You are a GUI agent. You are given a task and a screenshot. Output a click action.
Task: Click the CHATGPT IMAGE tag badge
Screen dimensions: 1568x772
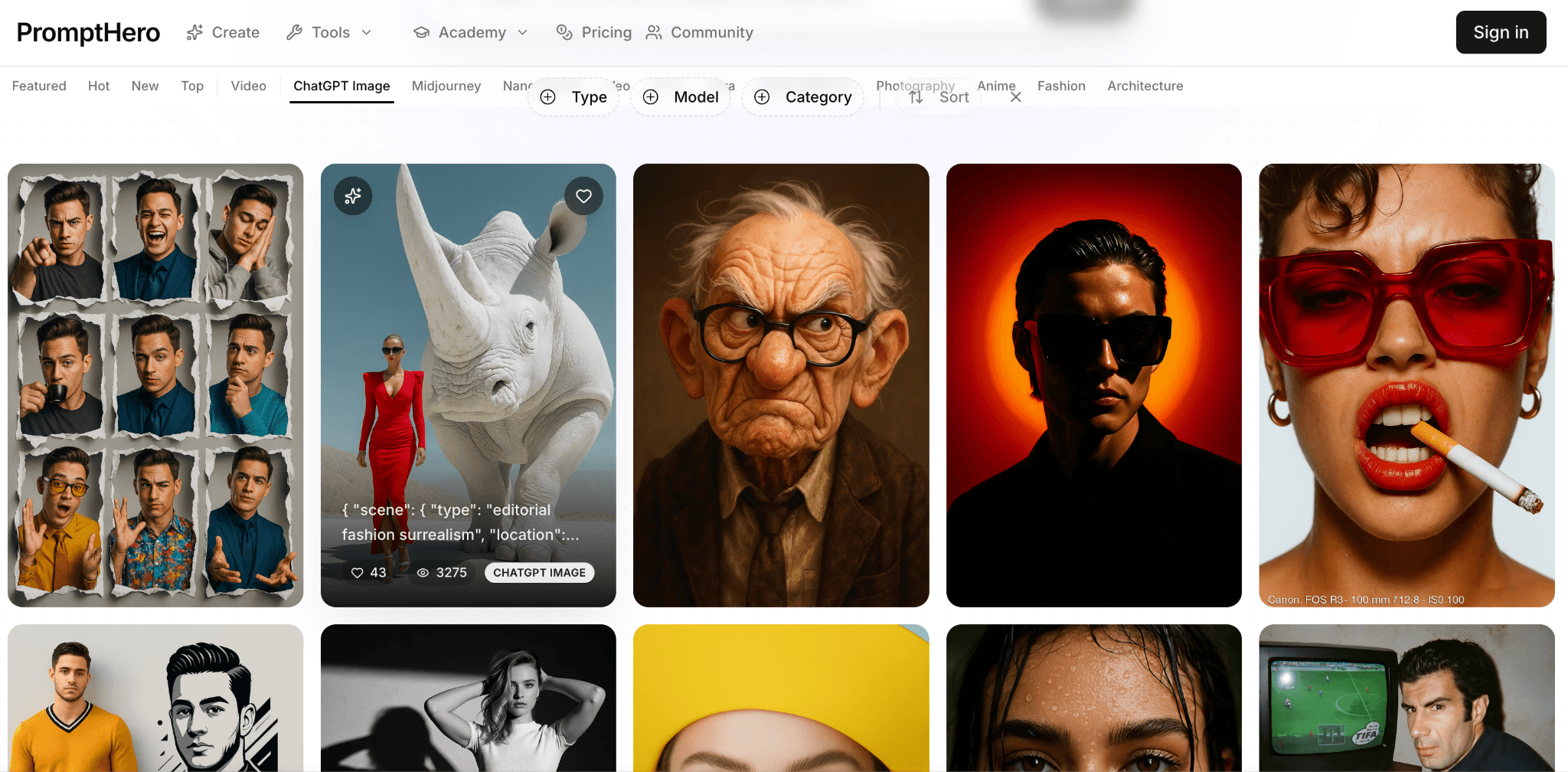pyautogui.click(x=539, y=573)
